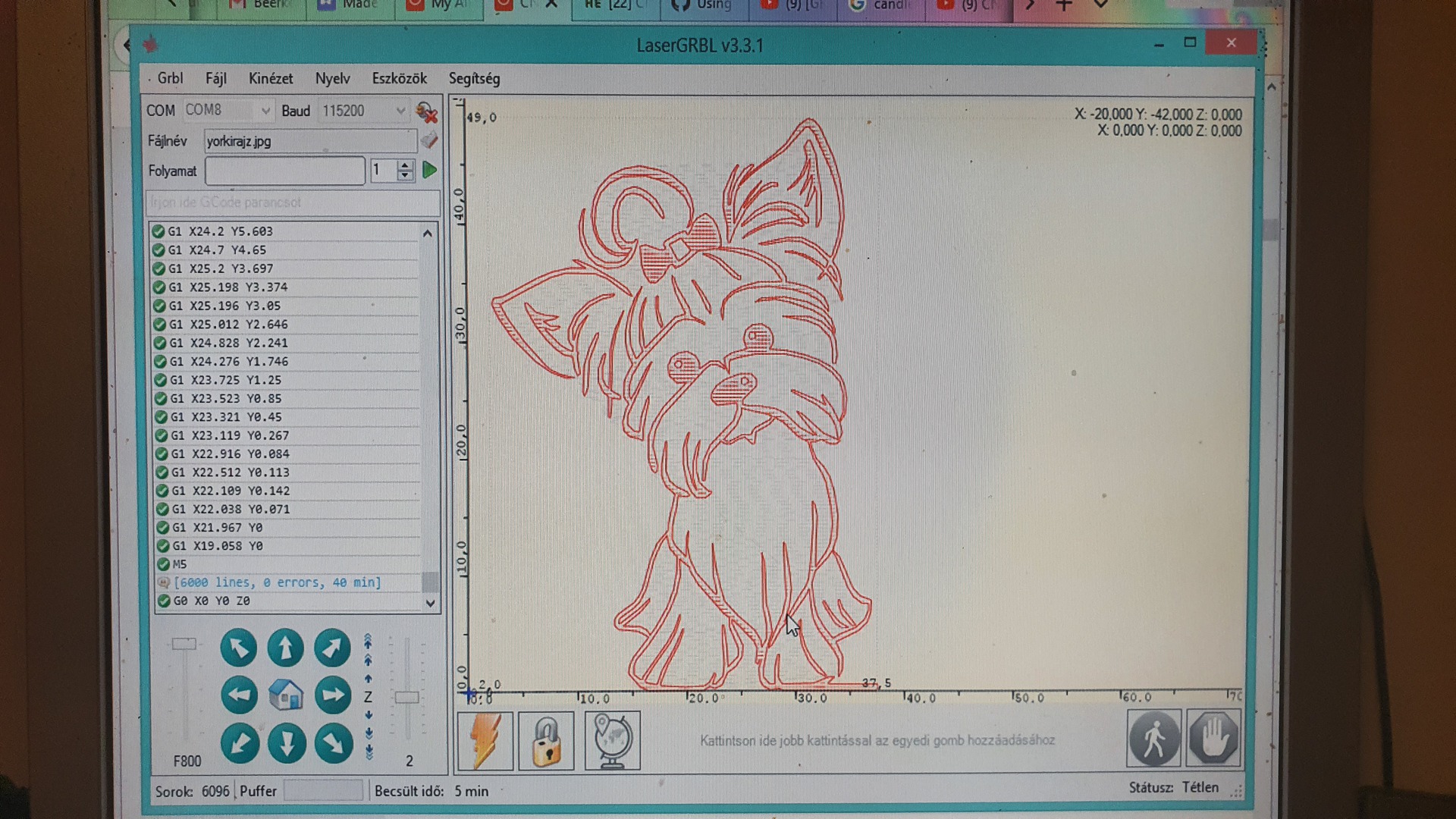Click the walking man resume button
The image size is (1456, 819).
1153,738
